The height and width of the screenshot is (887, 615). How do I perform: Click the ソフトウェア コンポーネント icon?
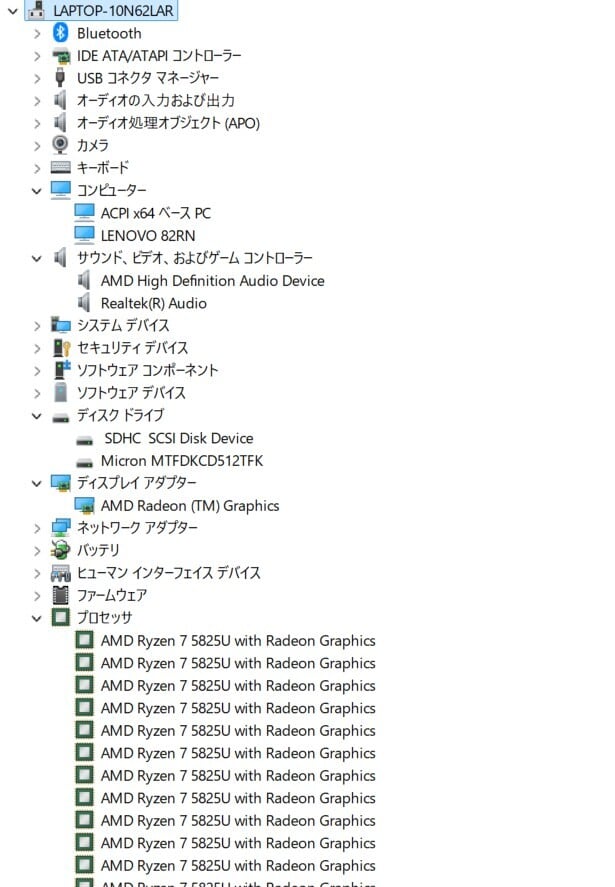(62, 369)
